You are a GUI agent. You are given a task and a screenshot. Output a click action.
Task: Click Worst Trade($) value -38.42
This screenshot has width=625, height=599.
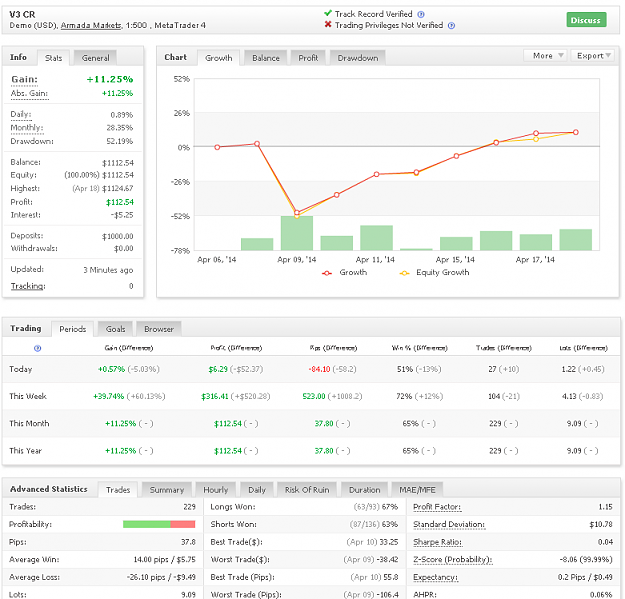388,560
